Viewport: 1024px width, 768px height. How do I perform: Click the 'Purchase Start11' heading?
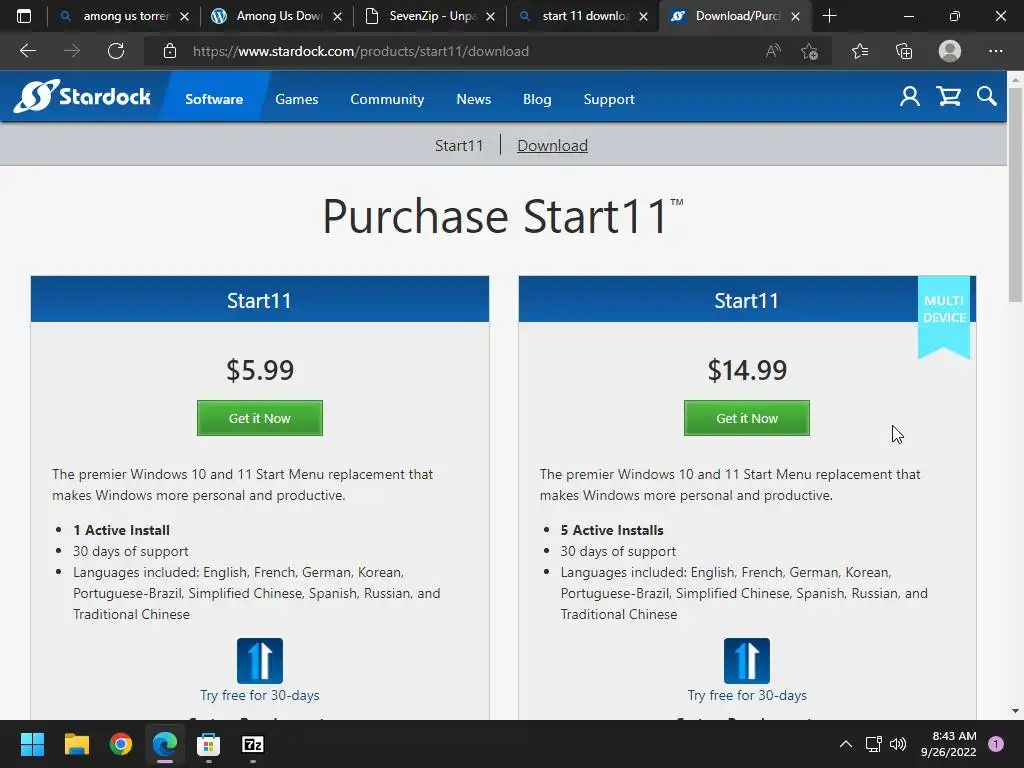point(503,216)
